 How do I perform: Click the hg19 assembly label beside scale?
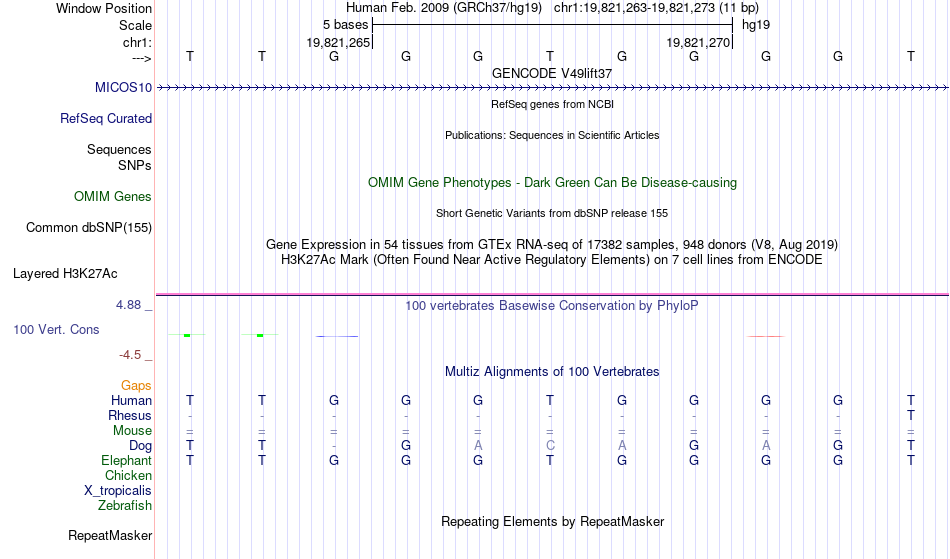pyautogui.click(x=756, y=25)
